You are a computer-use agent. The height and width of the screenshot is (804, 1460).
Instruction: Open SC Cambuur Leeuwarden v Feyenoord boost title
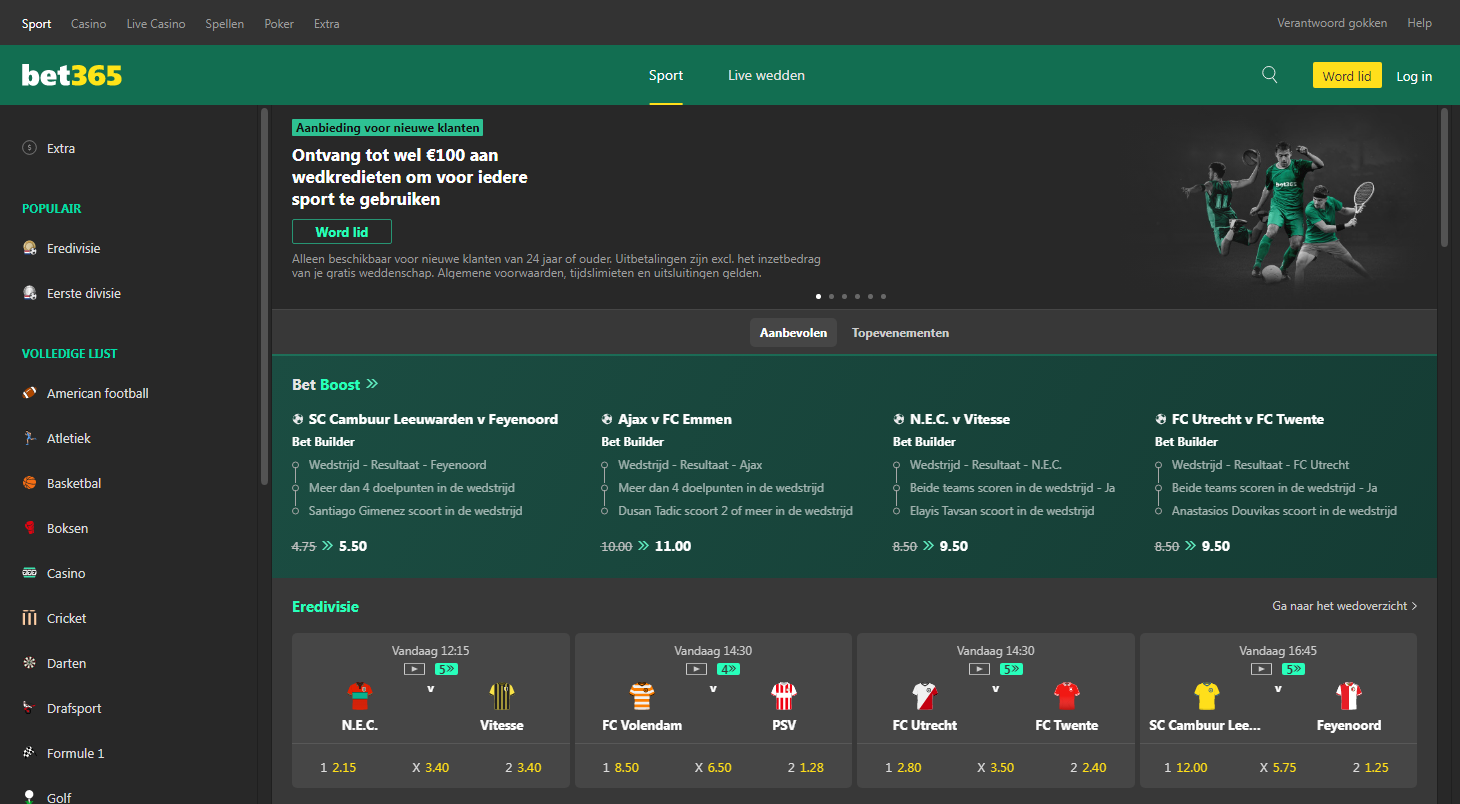433,419
